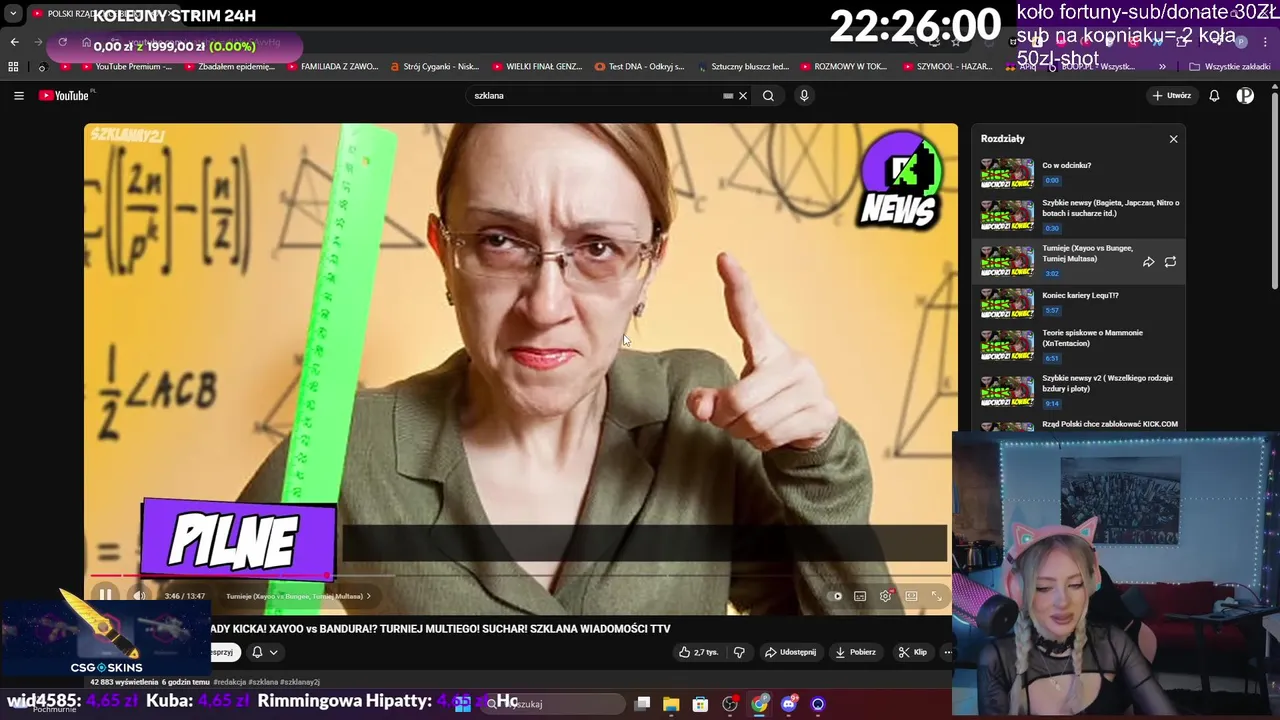The width and height of the screenshot is (1280, 720).
Task: Share the Turnieje chapter via arrow icon
Action: pyautogui.click(x=1149, y=262)
